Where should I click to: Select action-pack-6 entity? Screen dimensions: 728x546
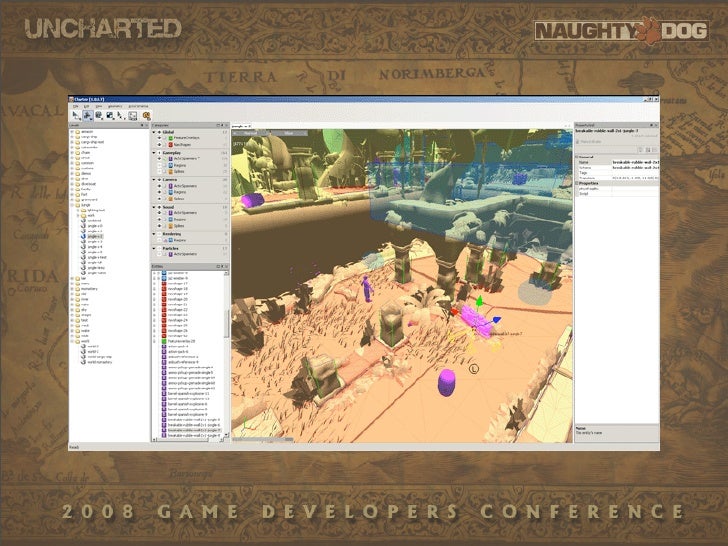tap(178, 351)
